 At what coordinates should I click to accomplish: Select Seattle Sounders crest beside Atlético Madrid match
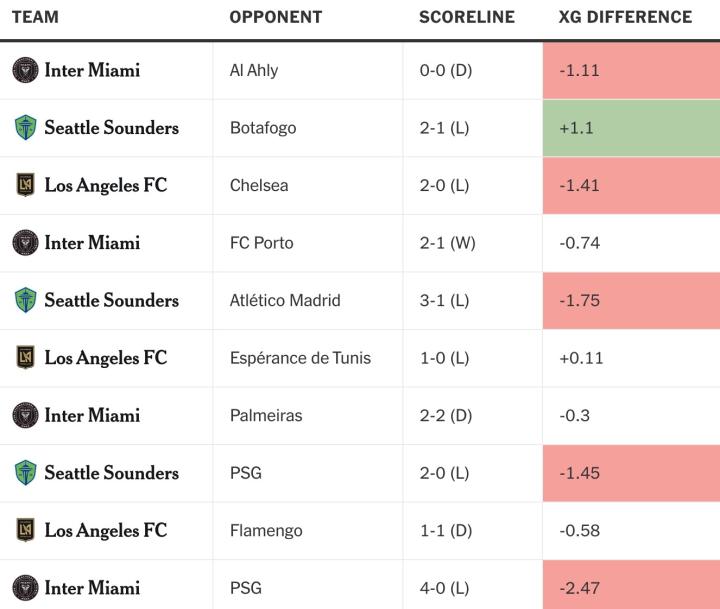point(25,300)
